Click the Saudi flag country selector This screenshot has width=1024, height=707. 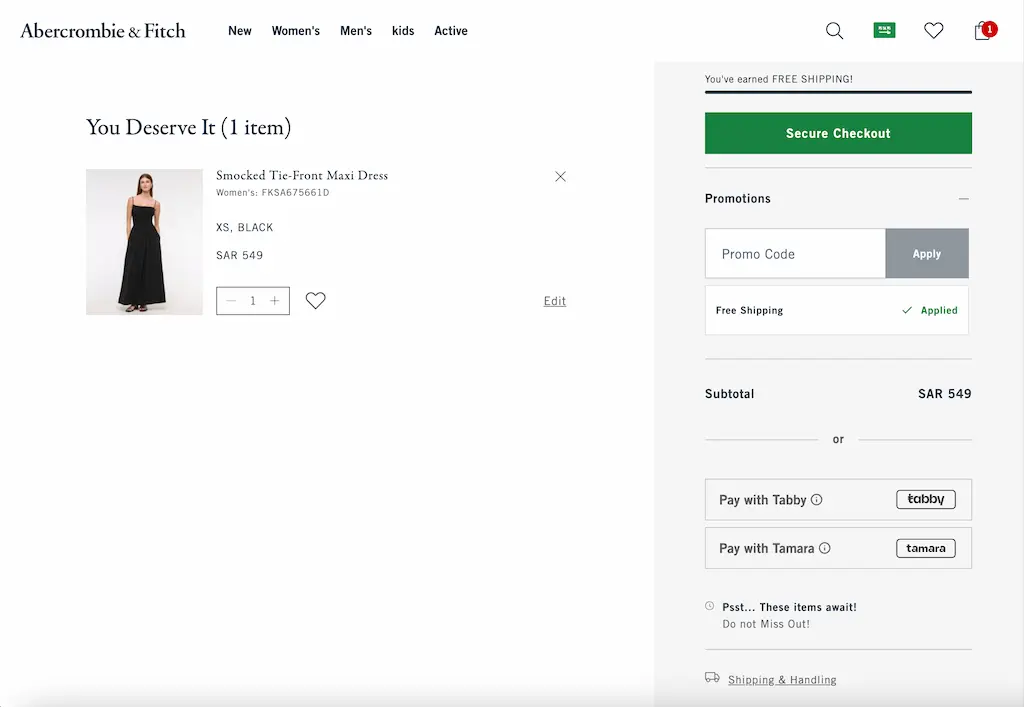884,30
